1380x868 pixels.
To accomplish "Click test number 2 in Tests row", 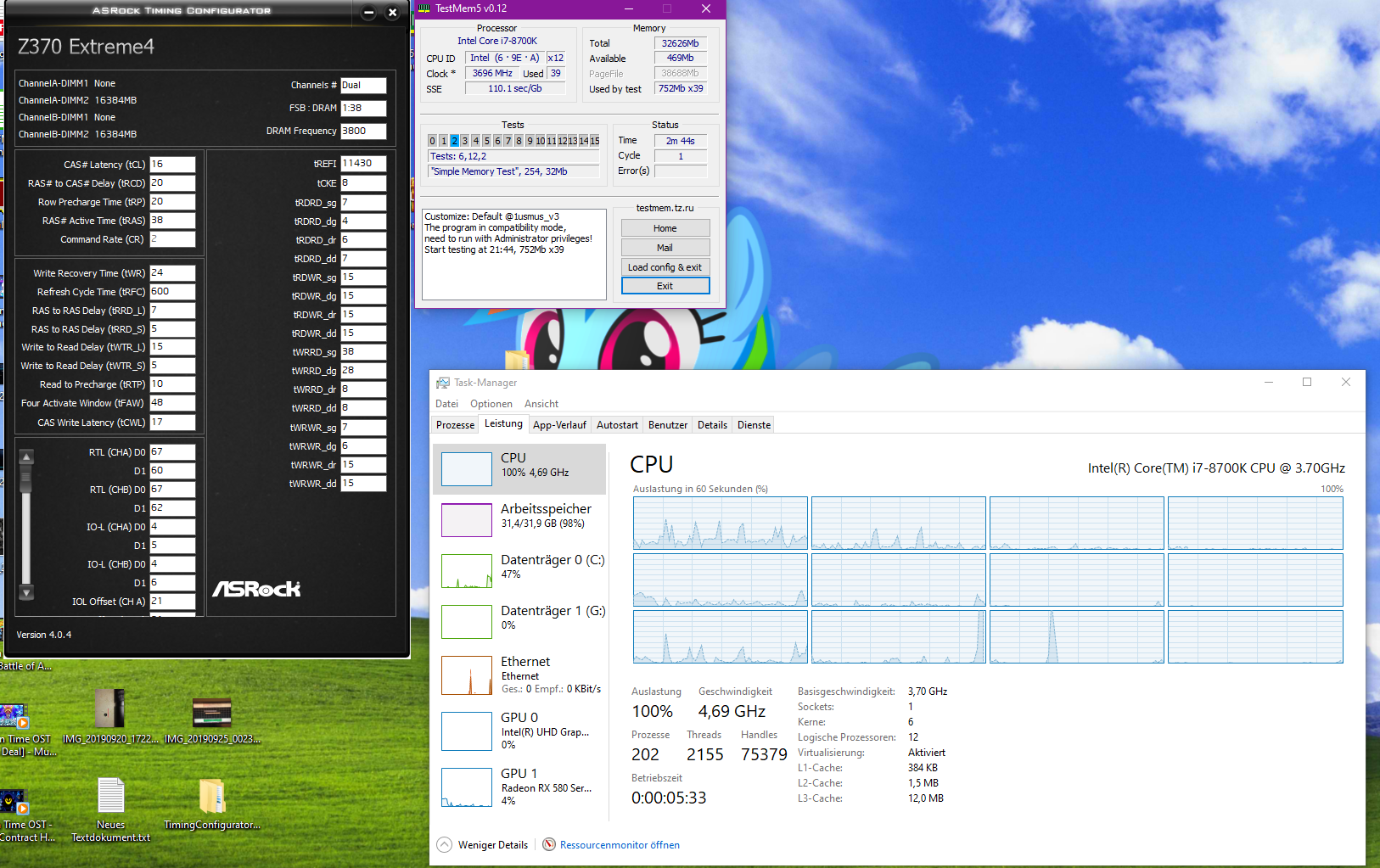I will coord(454,141).
